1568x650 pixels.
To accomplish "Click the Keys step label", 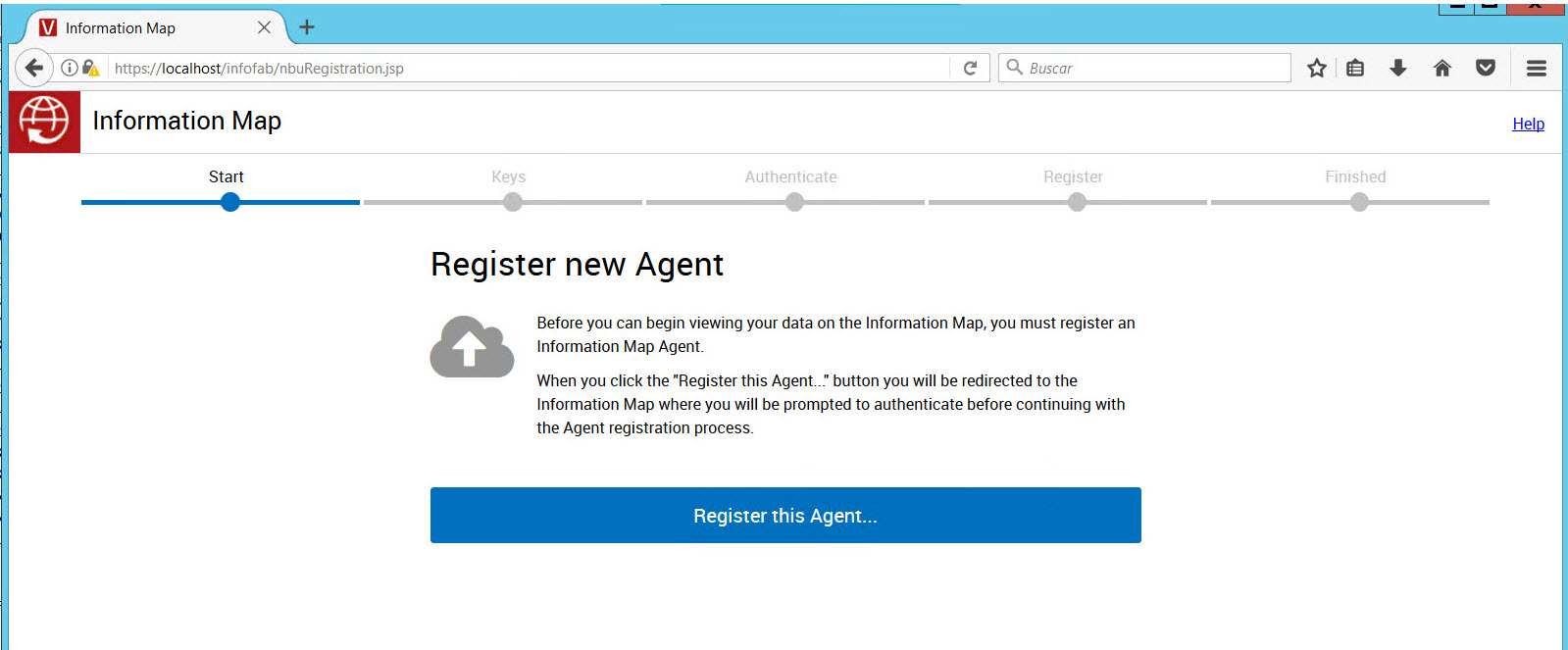I will (x=509, y=176).
